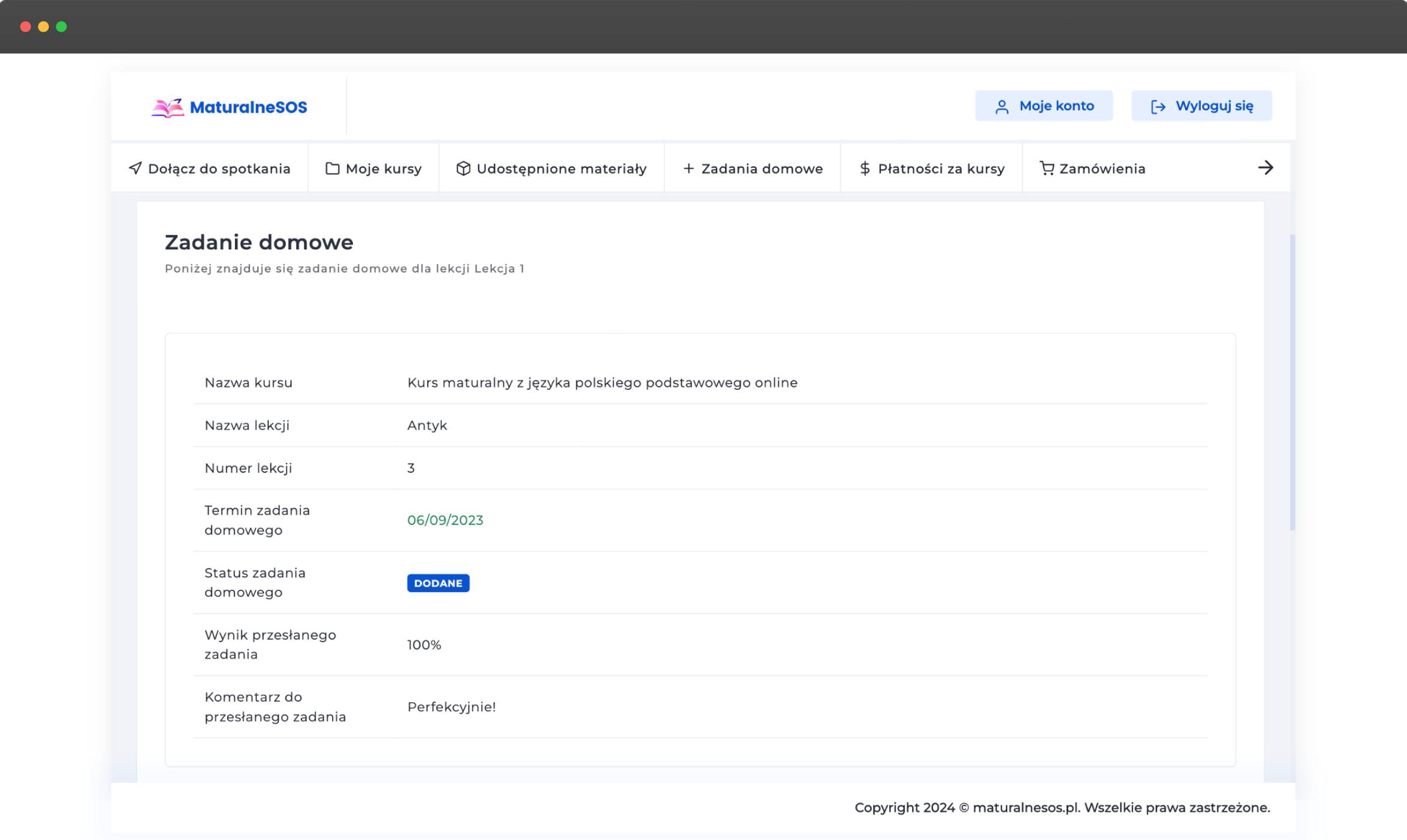Select the Płatności za kursy tab
The image size is (1407, 840).
[932, 168]
